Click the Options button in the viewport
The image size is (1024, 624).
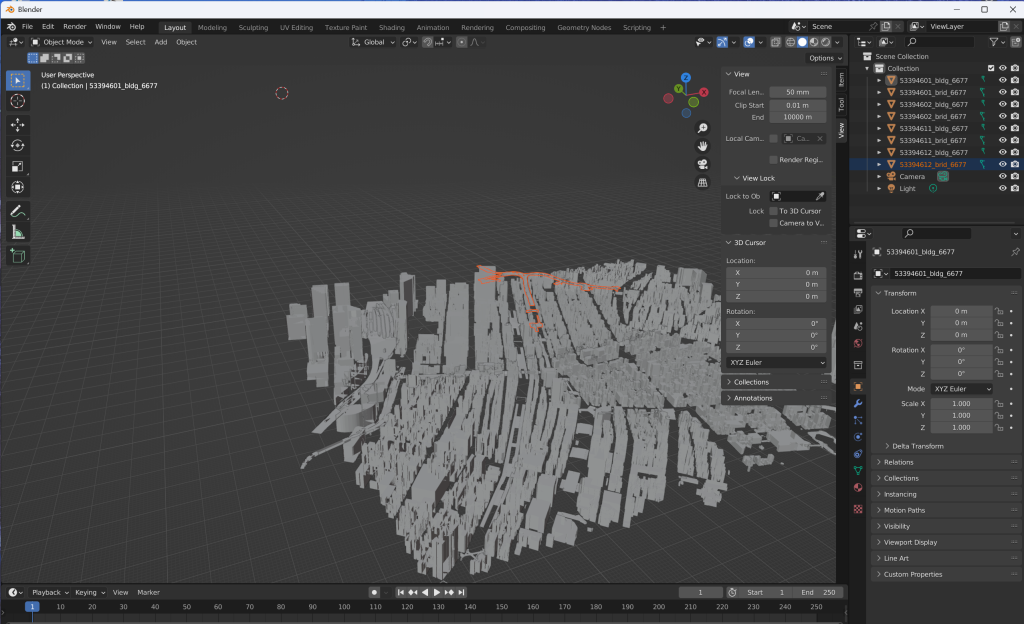tap(820, 58)
